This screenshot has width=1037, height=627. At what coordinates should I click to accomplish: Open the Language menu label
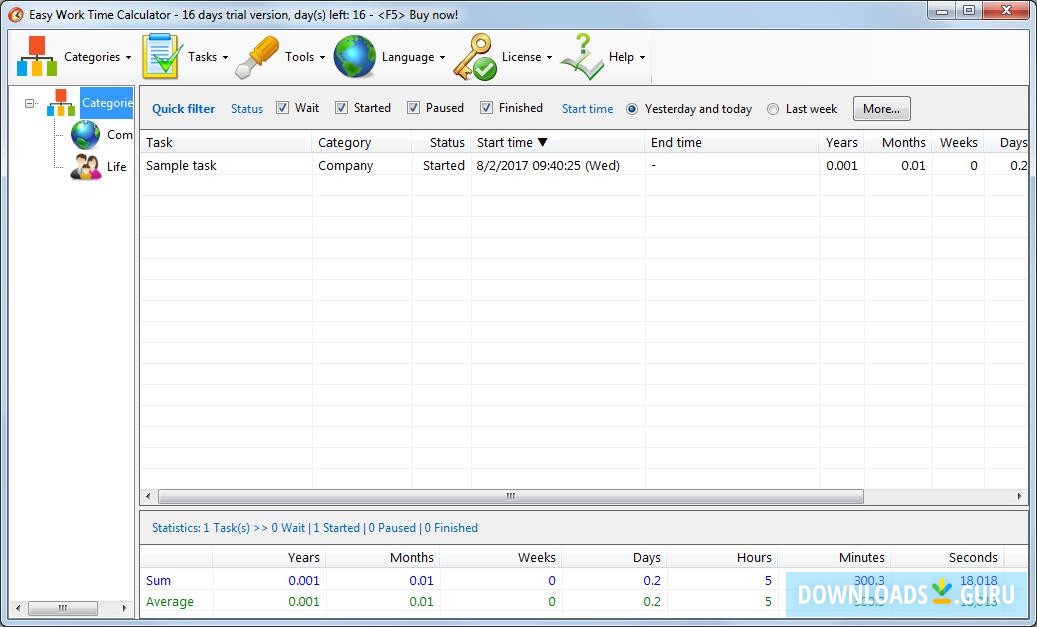408,57
